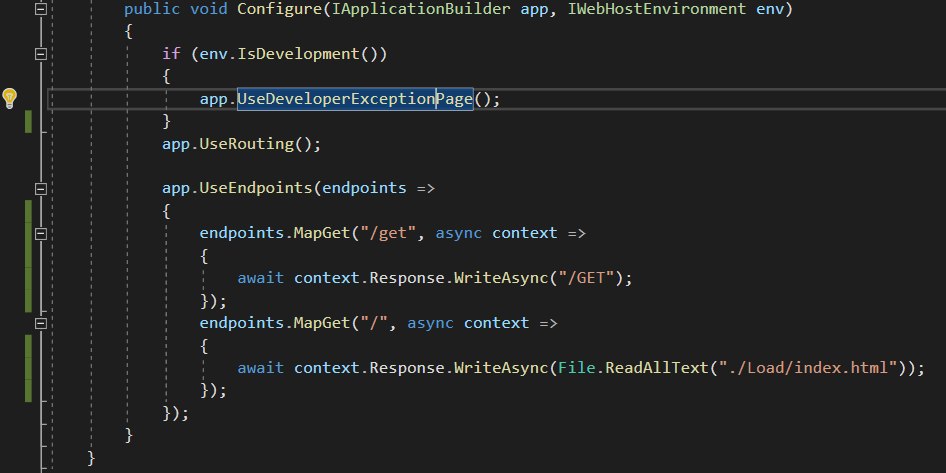
Task: Collapse the MapGet "/get" lambda block
Action: point(40,233)
